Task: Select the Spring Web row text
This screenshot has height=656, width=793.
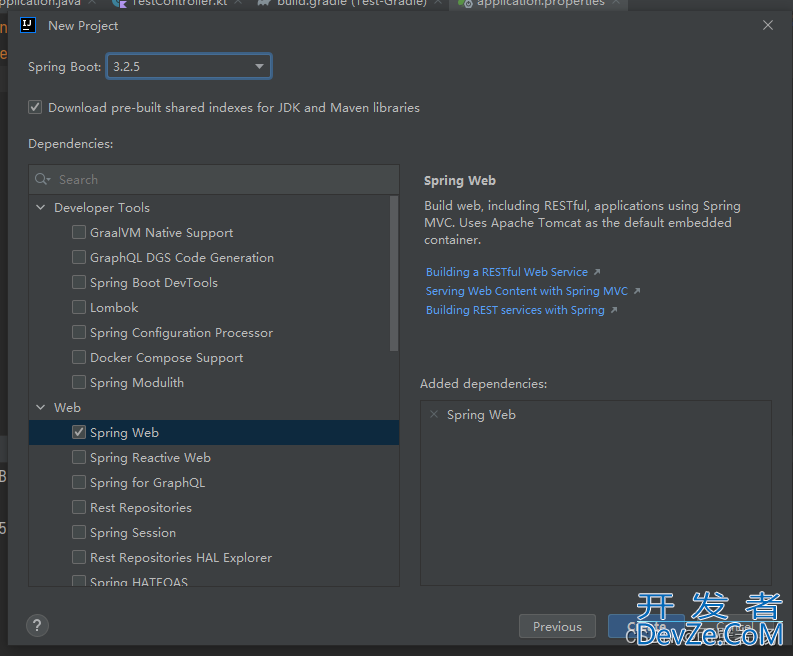Action: click(124, 432)
